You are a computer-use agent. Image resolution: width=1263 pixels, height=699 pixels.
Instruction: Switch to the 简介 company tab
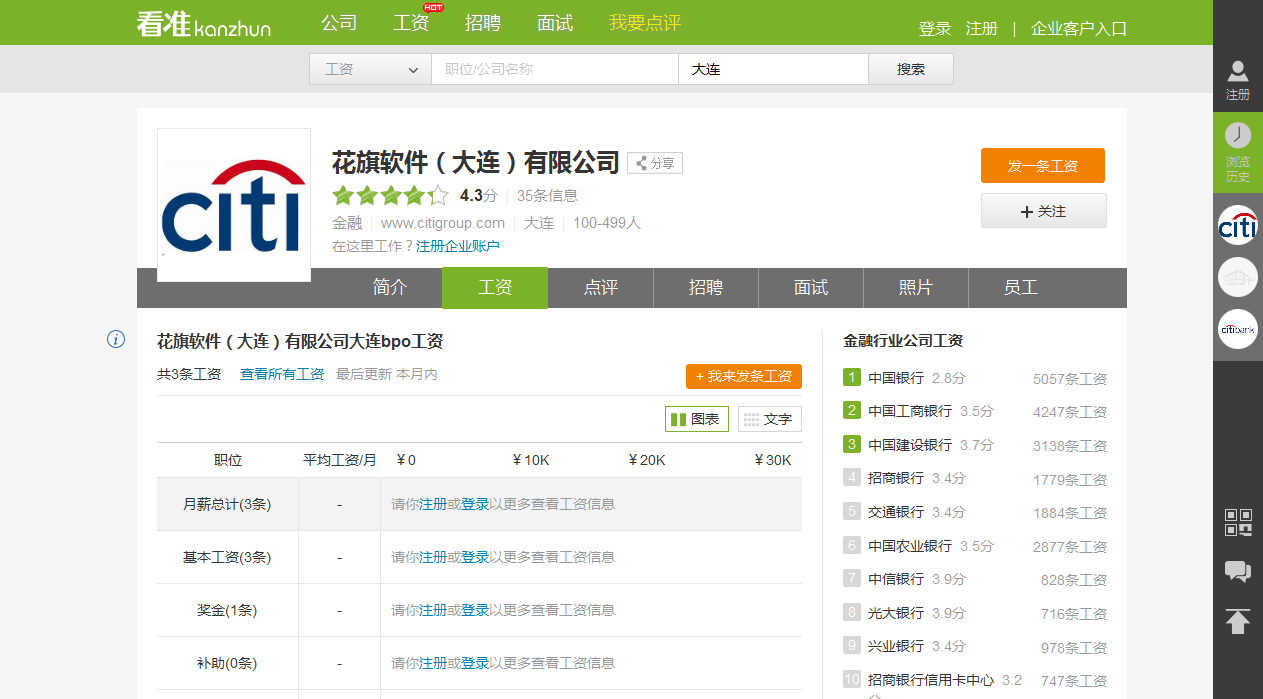(x=390, y=288)
